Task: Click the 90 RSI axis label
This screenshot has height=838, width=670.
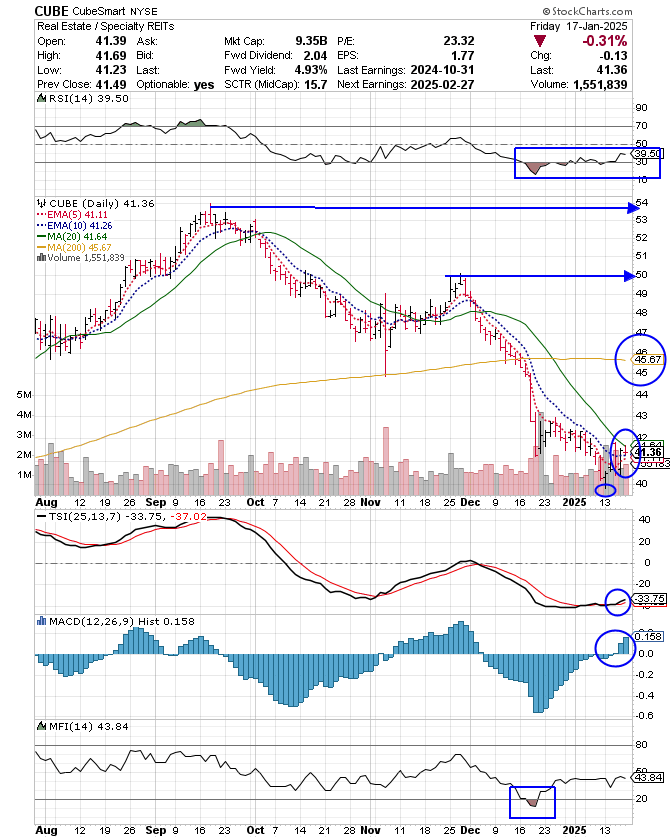Action: [x=641, y=107]
